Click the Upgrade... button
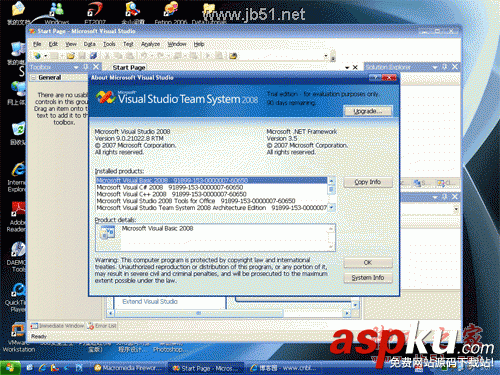The height and width of the screenshot is (375, 500). [x=368, y=111]
